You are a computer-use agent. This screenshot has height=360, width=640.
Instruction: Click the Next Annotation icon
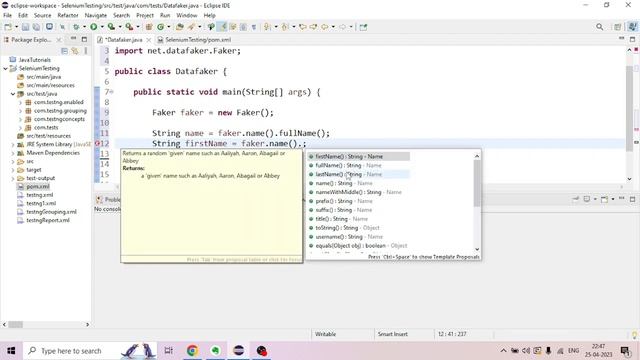[x=267, y=27]
